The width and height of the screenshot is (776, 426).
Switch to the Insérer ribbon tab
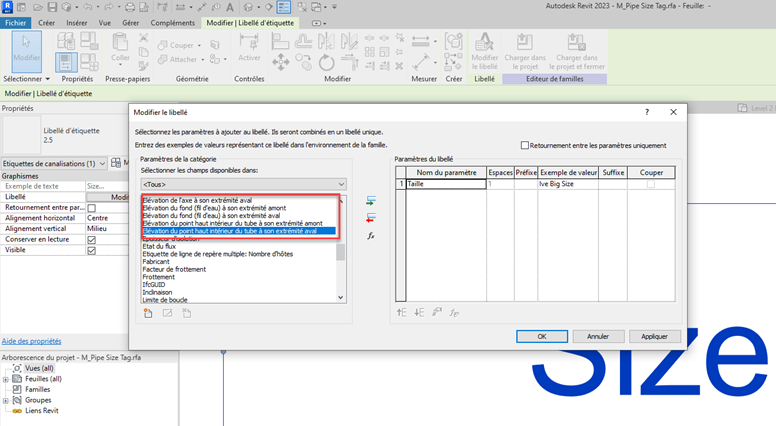tap(76, 22)
